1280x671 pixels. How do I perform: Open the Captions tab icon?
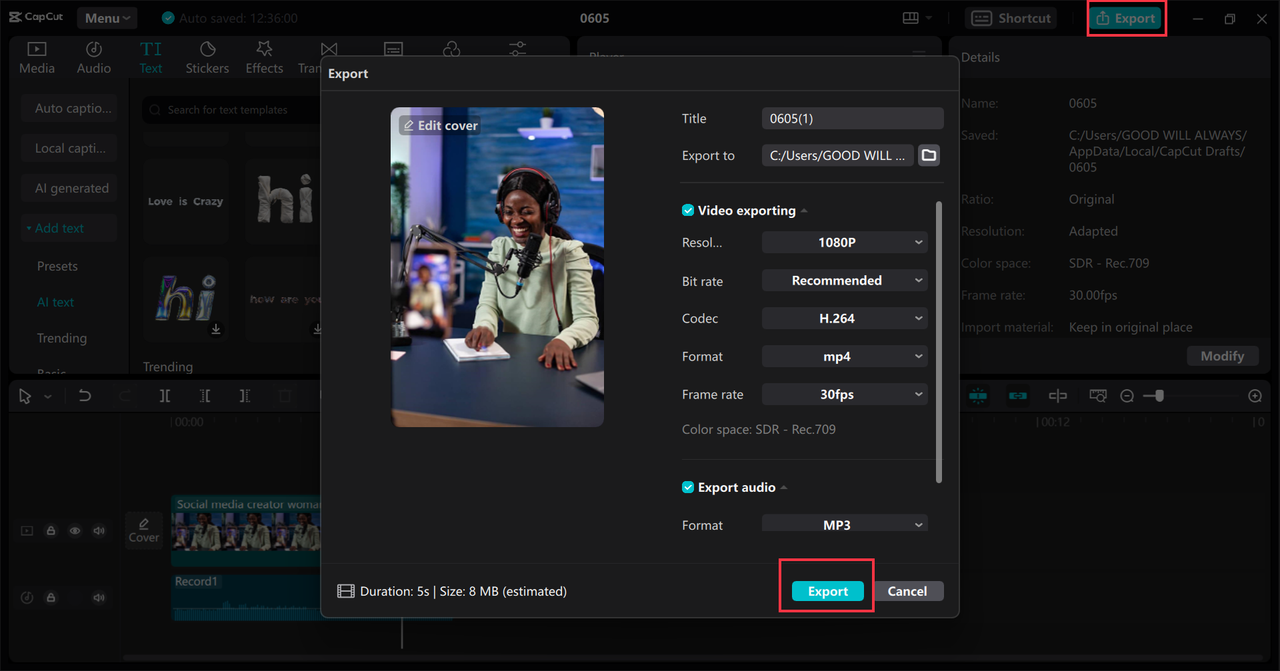(x=394, y=50)
